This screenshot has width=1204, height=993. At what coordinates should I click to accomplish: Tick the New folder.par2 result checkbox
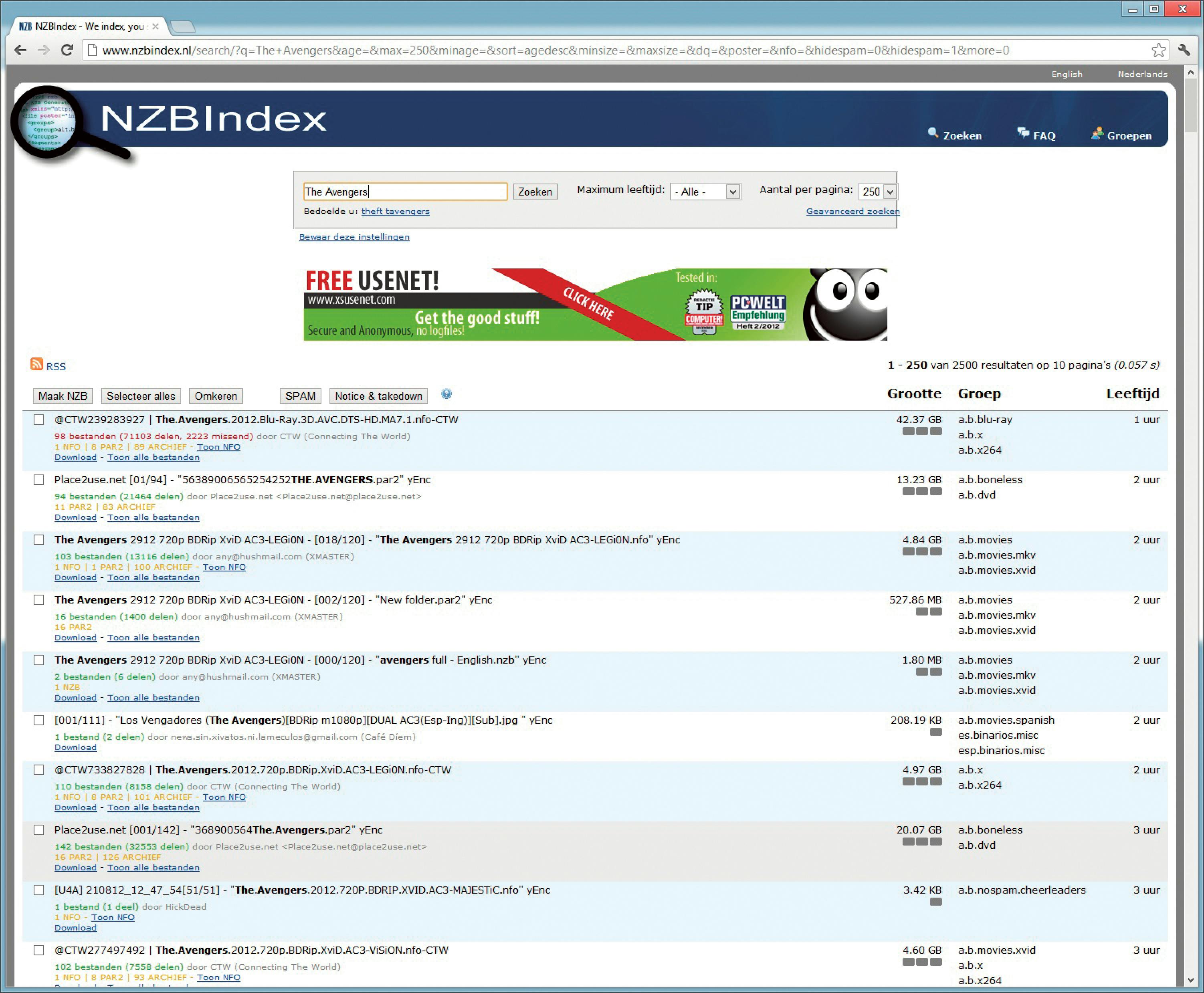39,600
